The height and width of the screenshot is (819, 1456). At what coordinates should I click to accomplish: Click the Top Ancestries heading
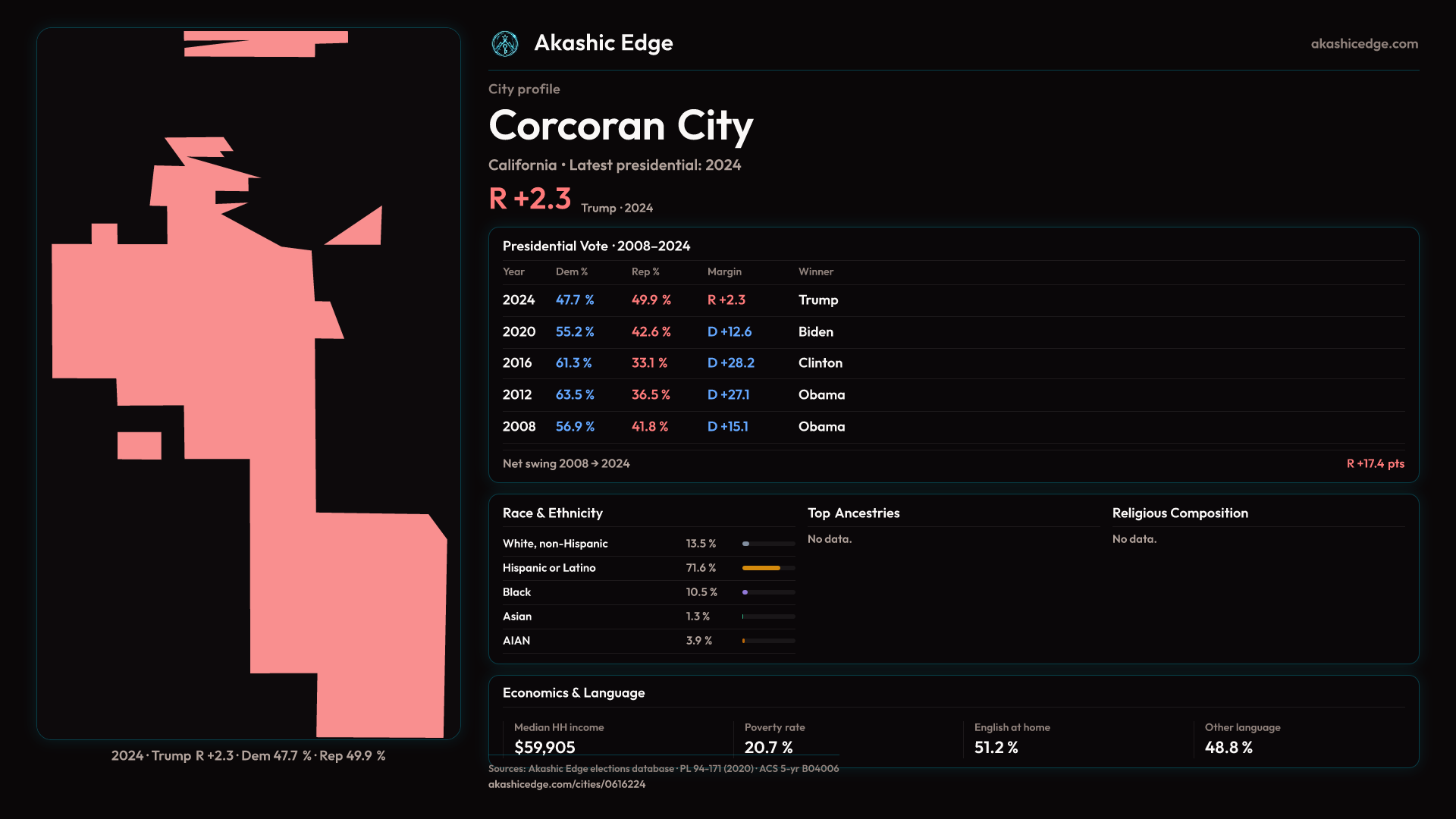(853, 513)
